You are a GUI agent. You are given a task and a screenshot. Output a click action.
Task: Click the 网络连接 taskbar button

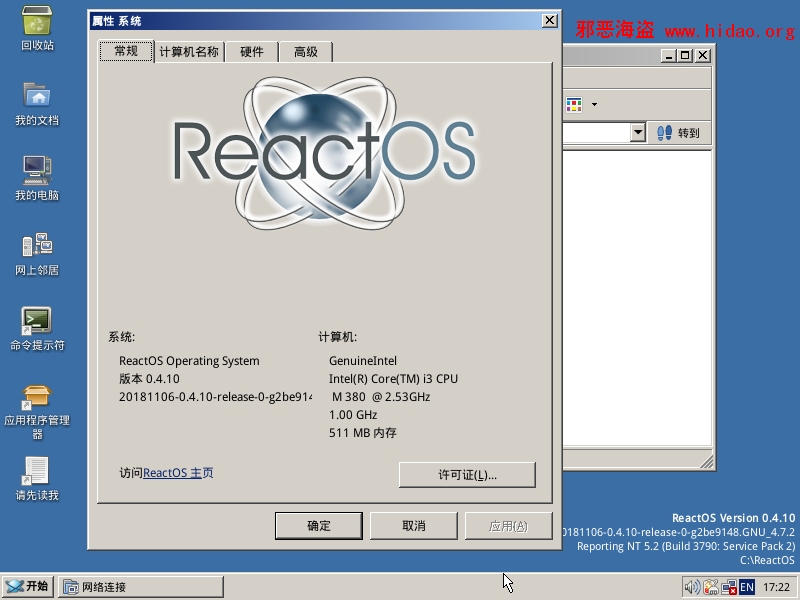(140, 587)
